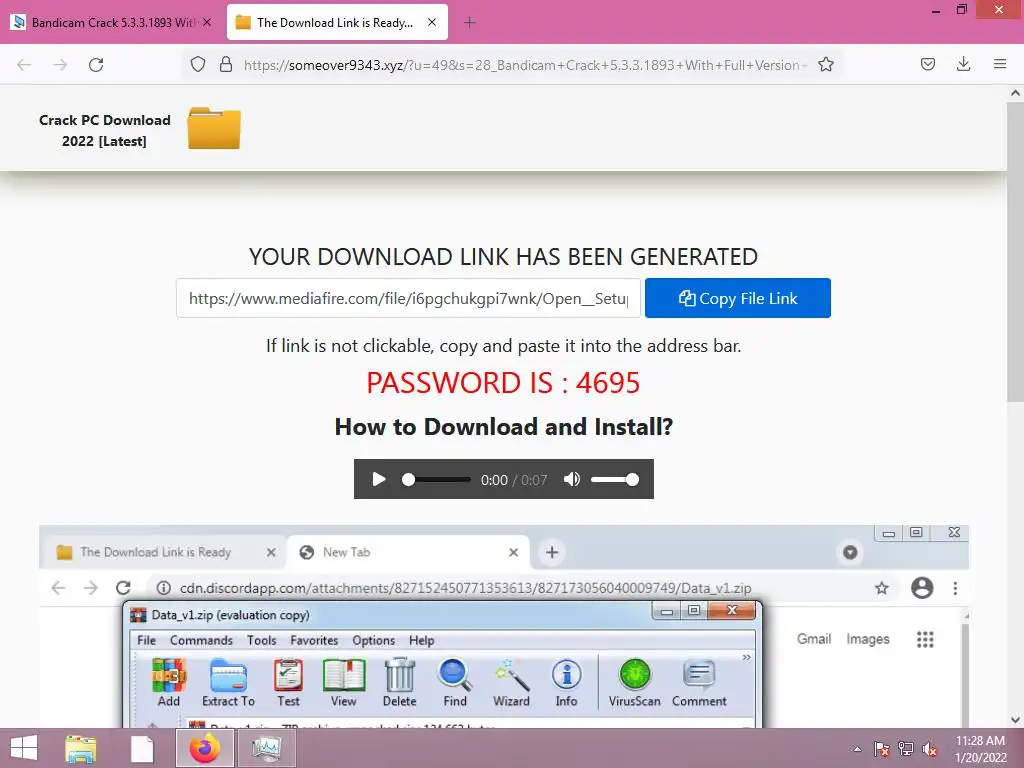Expand WinRAR toolbar overflow chevron in image
Viewport: 1024px width, 768px height.
[746, 658]
